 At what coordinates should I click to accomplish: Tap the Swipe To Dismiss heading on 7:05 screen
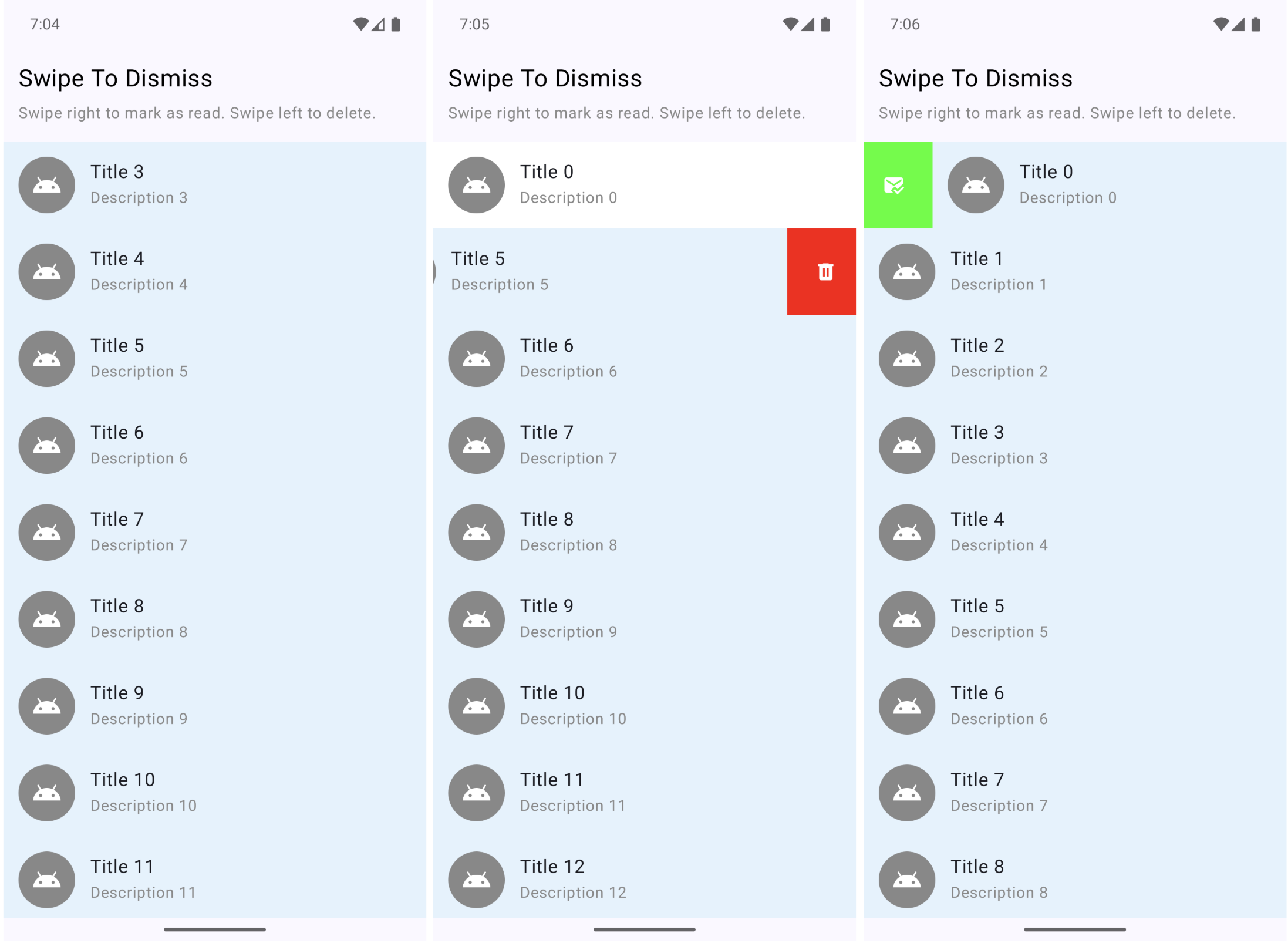click(x=545, y=79)
